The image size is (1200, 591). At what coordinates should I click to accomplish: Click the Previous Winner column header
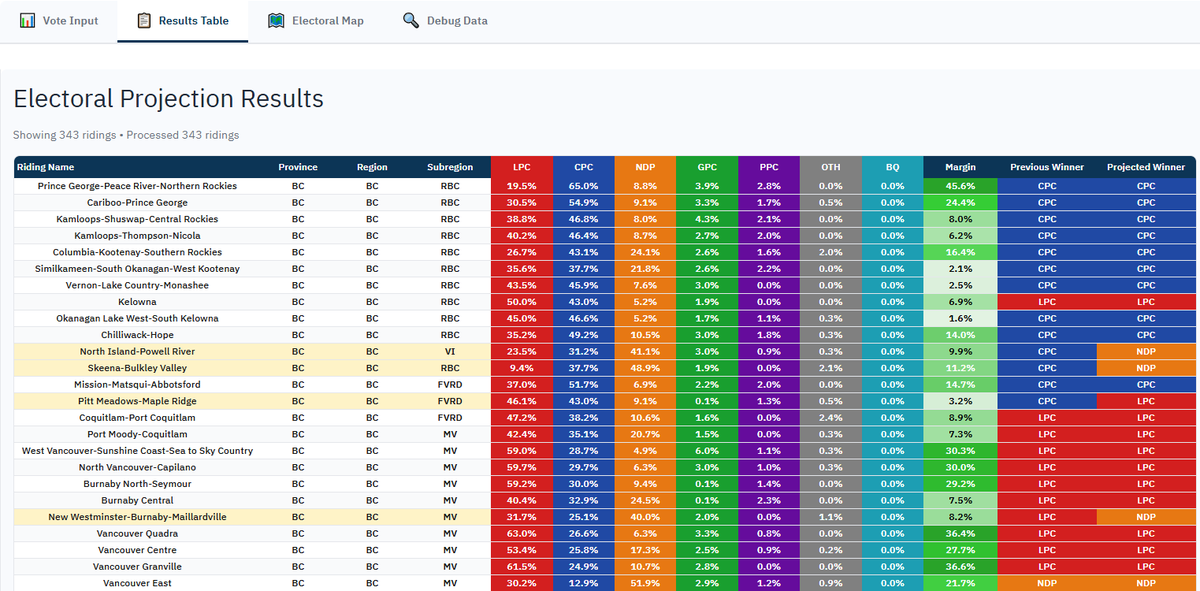[x=1047, y=167]
